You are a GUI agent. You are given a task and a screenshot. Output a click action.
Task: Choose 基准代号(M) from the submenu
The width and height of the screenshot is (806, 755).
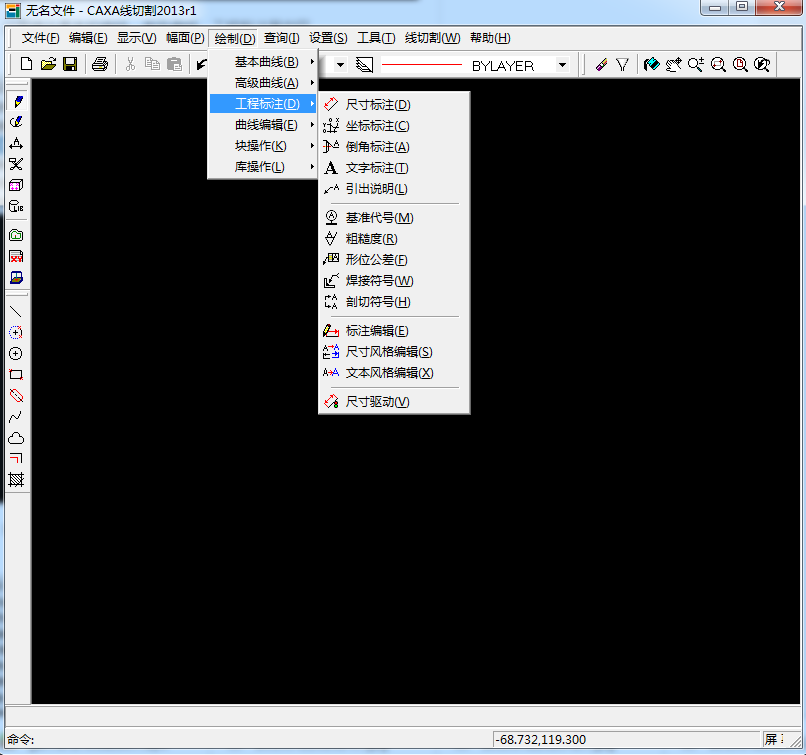coord(394,218)
